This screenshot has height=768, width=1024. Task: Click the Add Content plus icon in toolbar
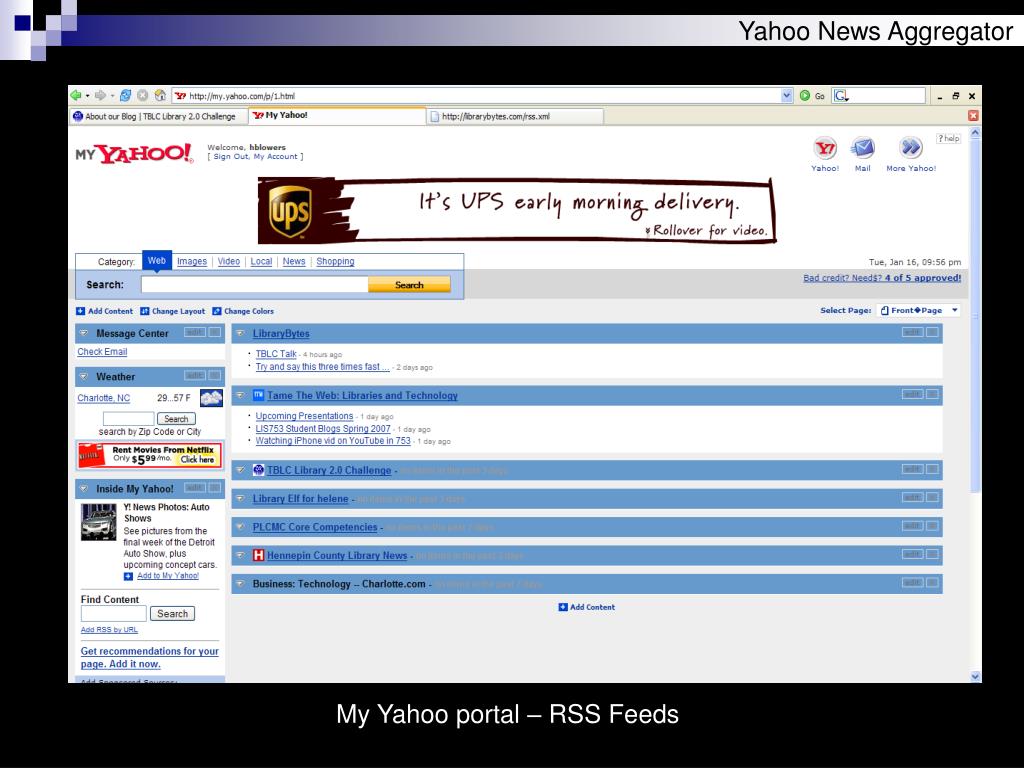[80, 312]
